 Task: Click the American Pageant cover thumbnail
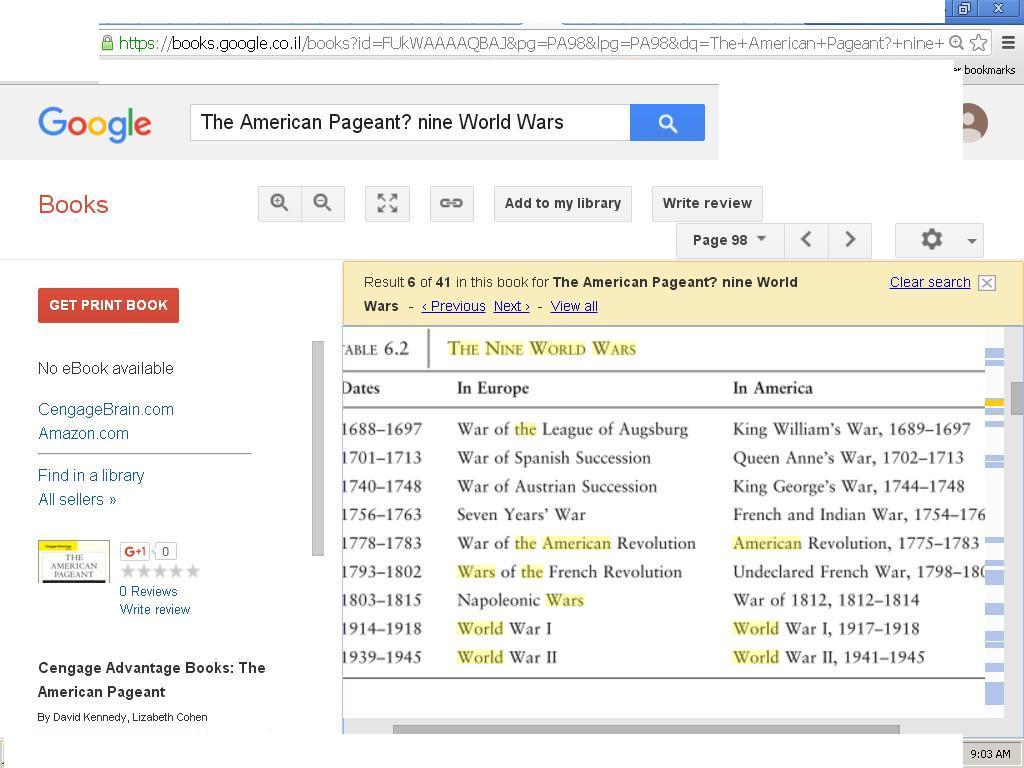(74, 561)
